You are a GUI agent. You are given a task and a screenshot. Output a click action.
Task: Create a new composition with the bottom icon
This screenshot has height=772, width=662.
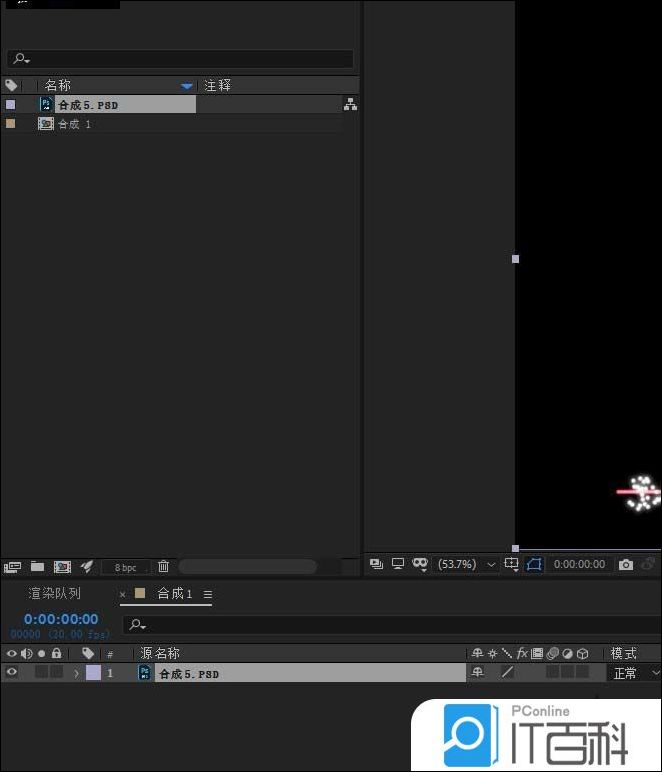pos(62,567)
